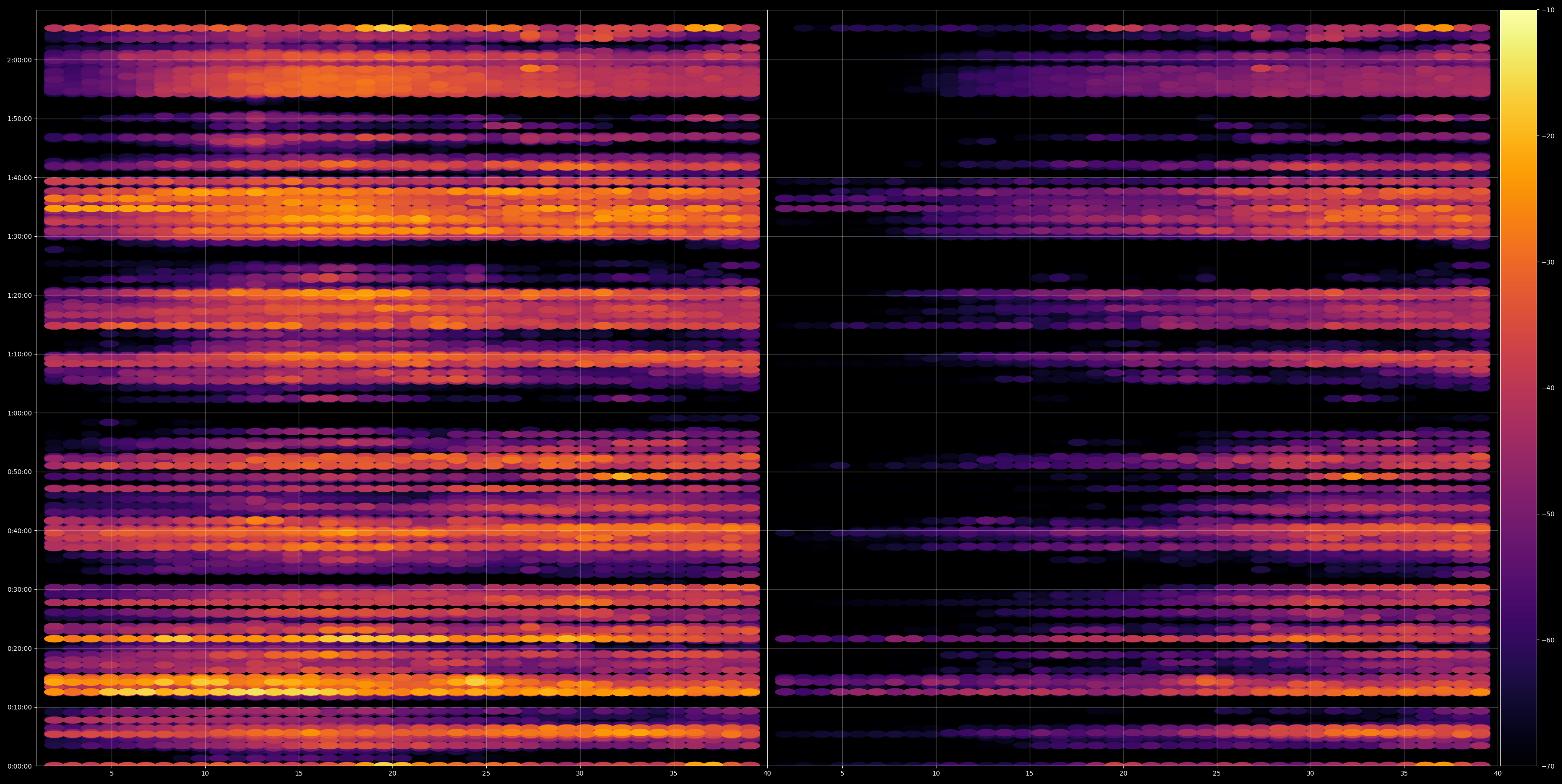The height and width of the screenshot is (784, 1562).
Task: Click x-axis label 30 of the left heatmap
Action: 580,774
